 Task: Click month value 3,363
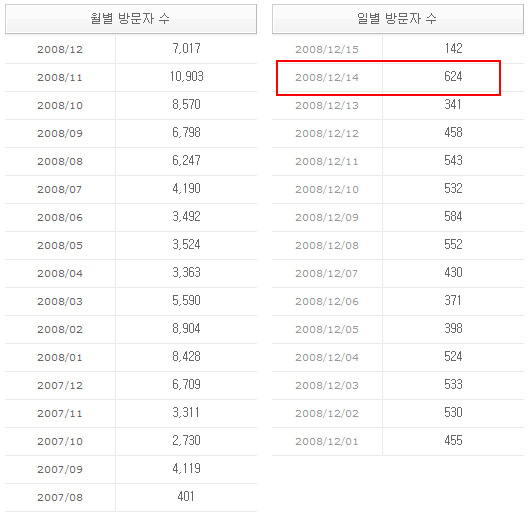click(187, 273)
